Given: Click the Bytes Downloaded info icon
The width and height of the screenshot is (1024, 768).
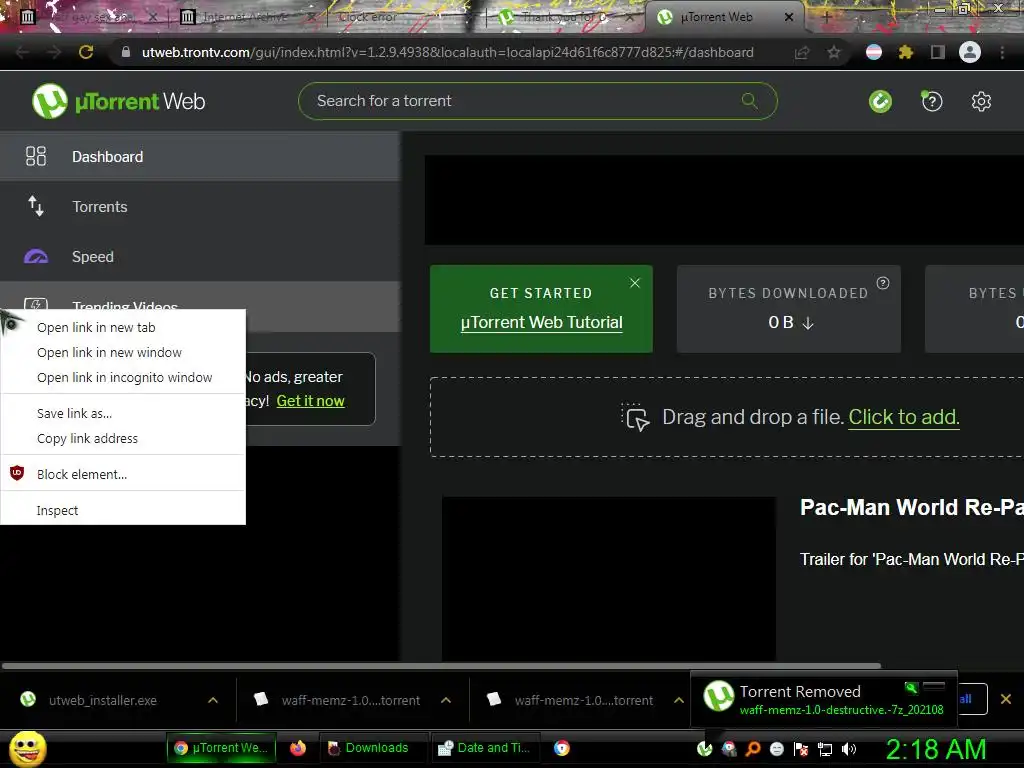Looking at the screenshot, I should [x=883, y=283].
